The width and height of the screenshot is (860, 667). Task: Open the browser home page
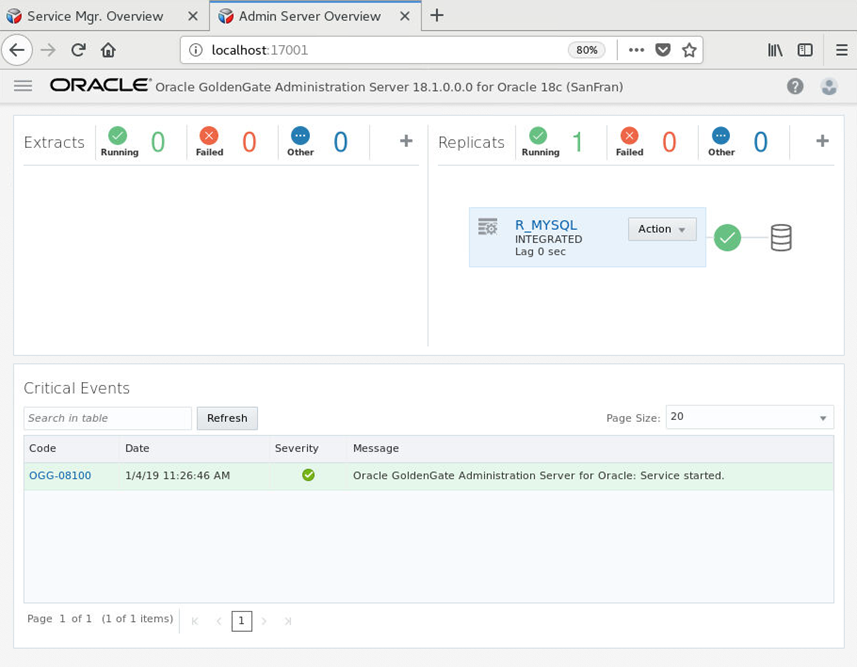click(108, 50)
